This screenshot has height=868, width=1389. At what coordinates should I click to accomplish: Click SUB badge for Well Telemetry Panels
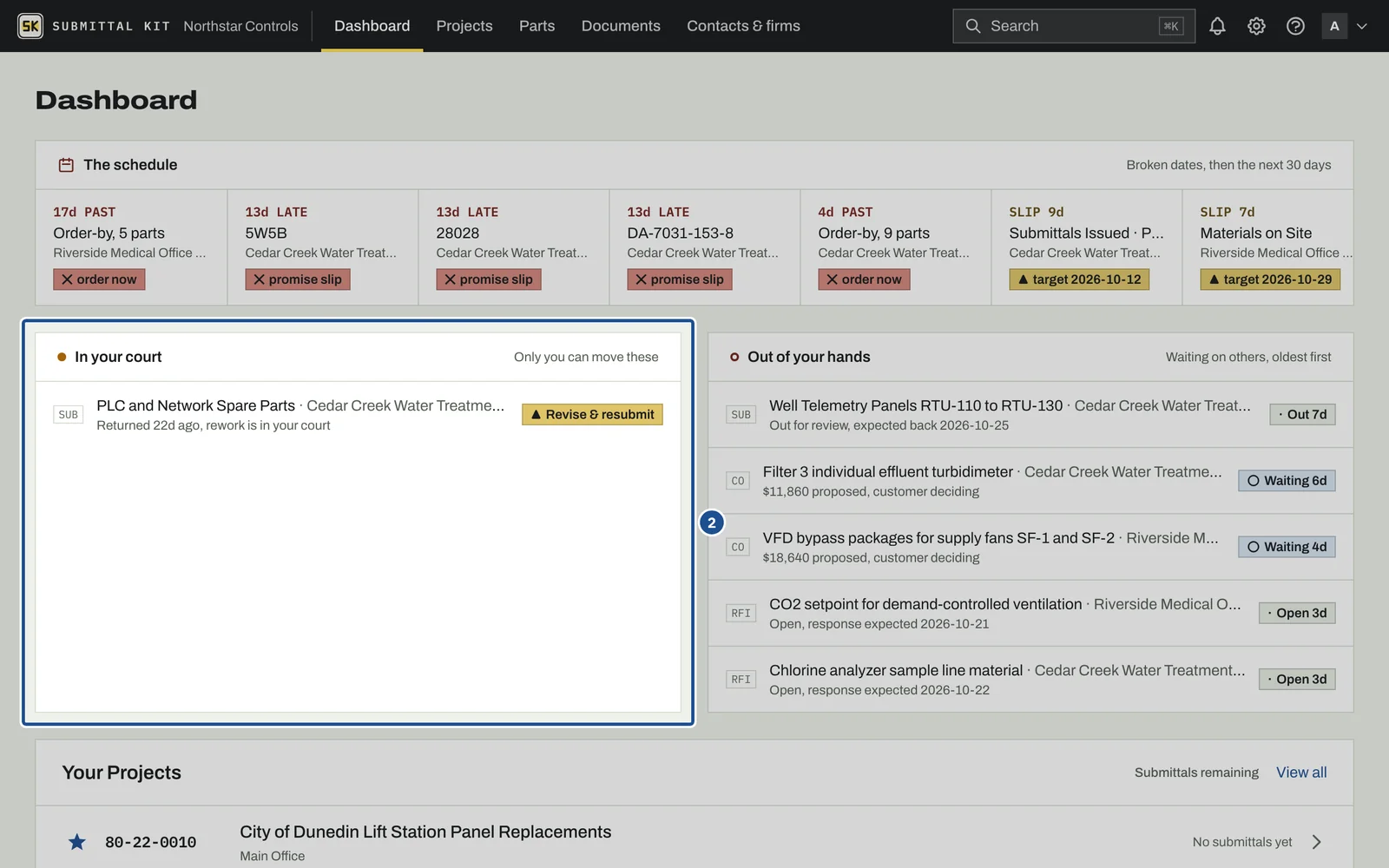tap(741, 415)
